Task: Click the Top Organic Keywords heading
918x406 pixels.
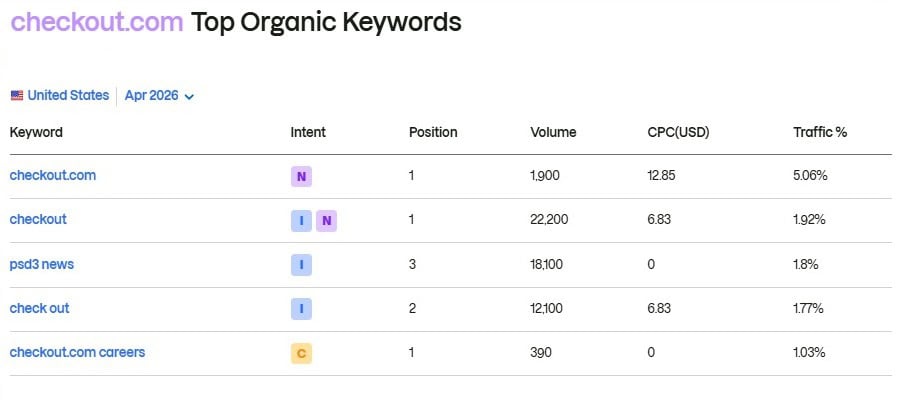Action: point(326,22)
